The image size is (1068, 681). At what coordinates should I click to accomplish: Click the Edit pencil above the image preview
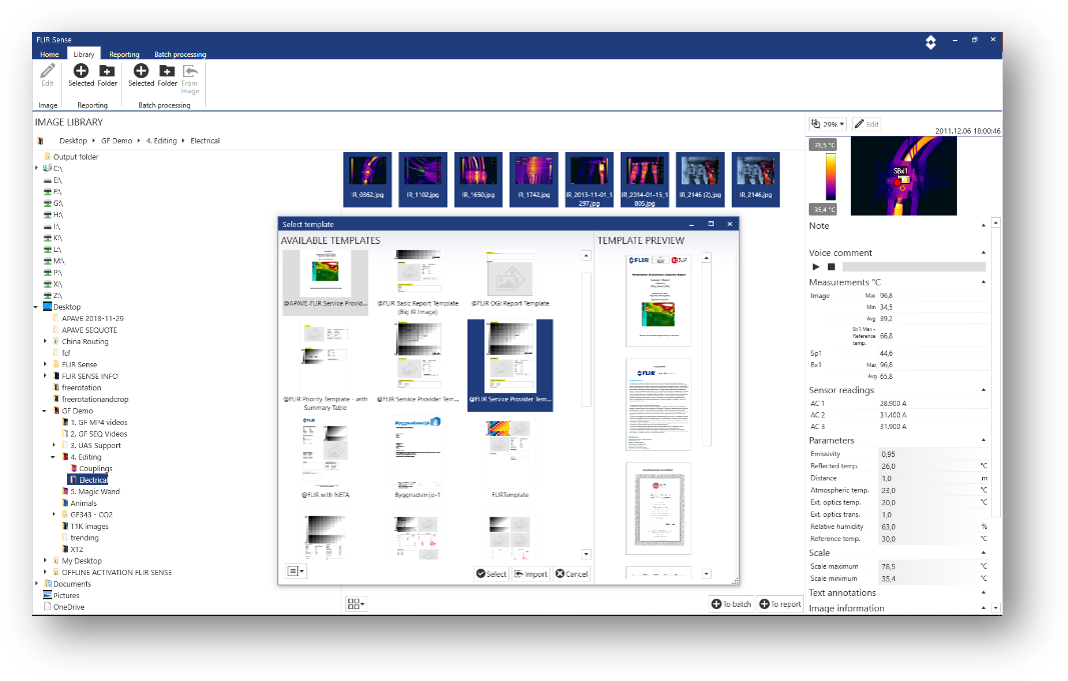pyautogui.click(x=866, y=123)
